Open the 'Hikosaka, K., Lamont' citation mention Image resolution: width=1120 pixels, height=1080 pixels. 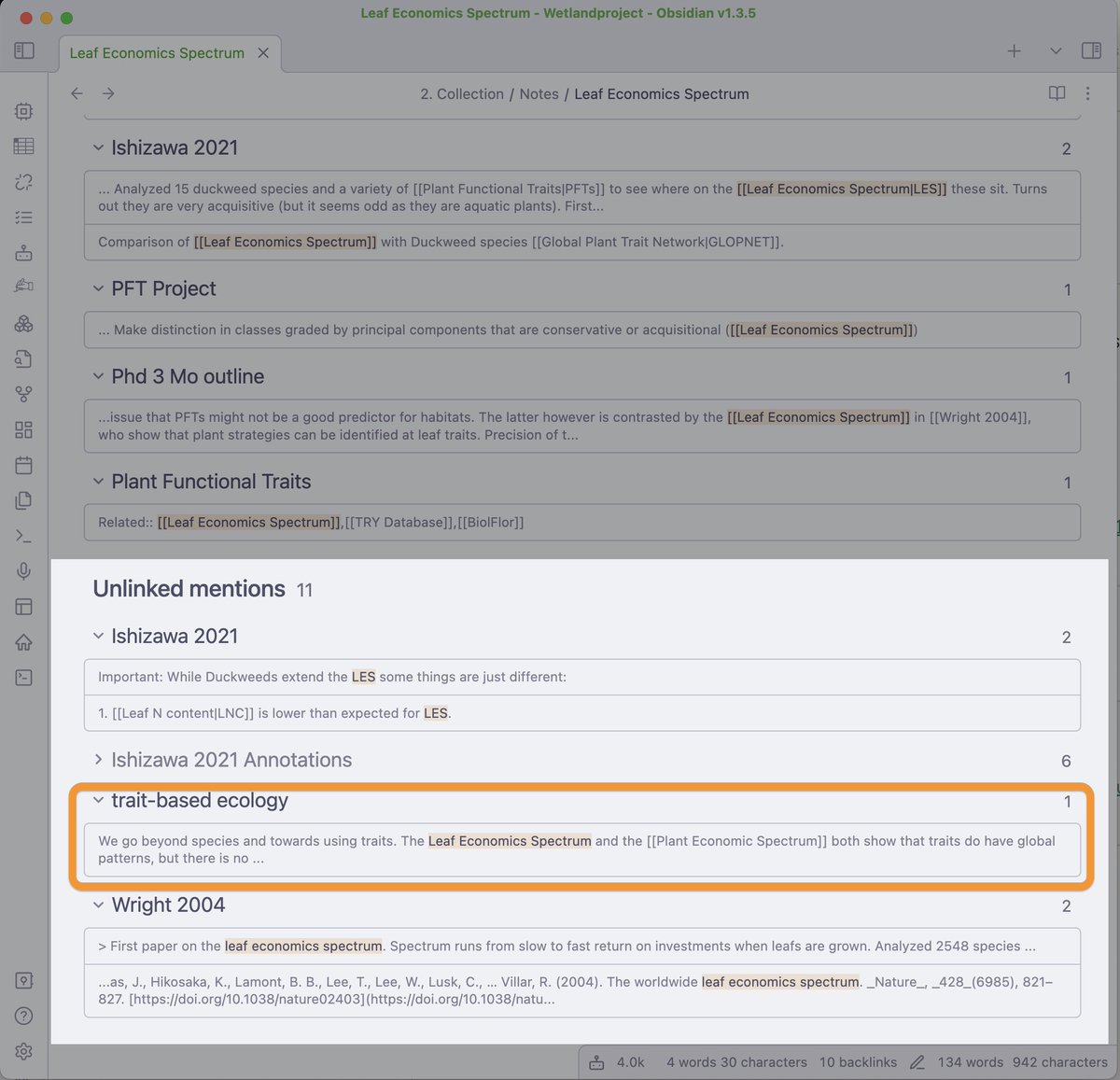582,990
